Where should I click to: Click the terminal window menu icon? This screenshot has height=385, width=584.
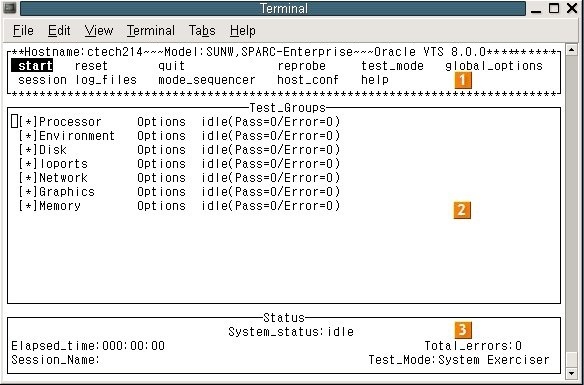(9, 8)
